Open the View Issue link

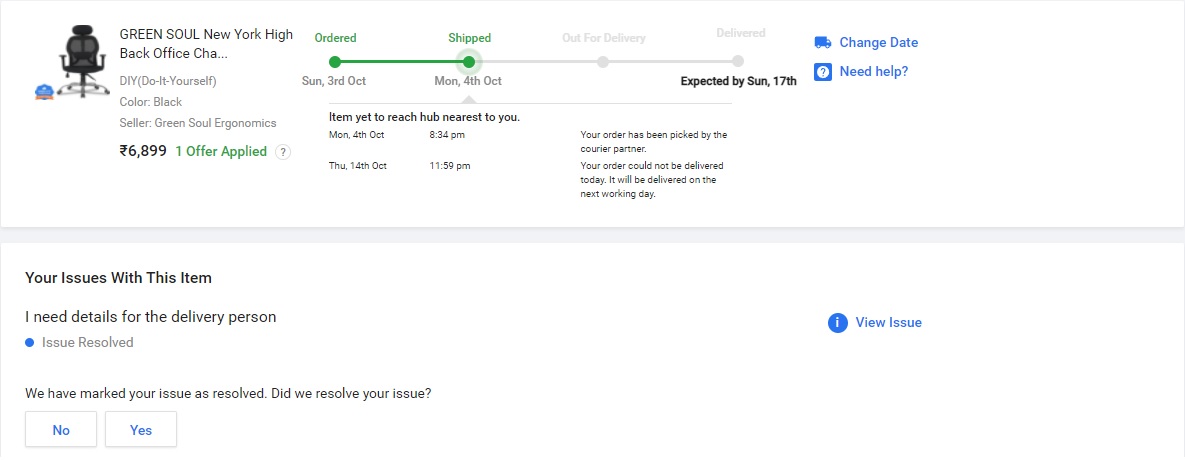pos(888,323)
